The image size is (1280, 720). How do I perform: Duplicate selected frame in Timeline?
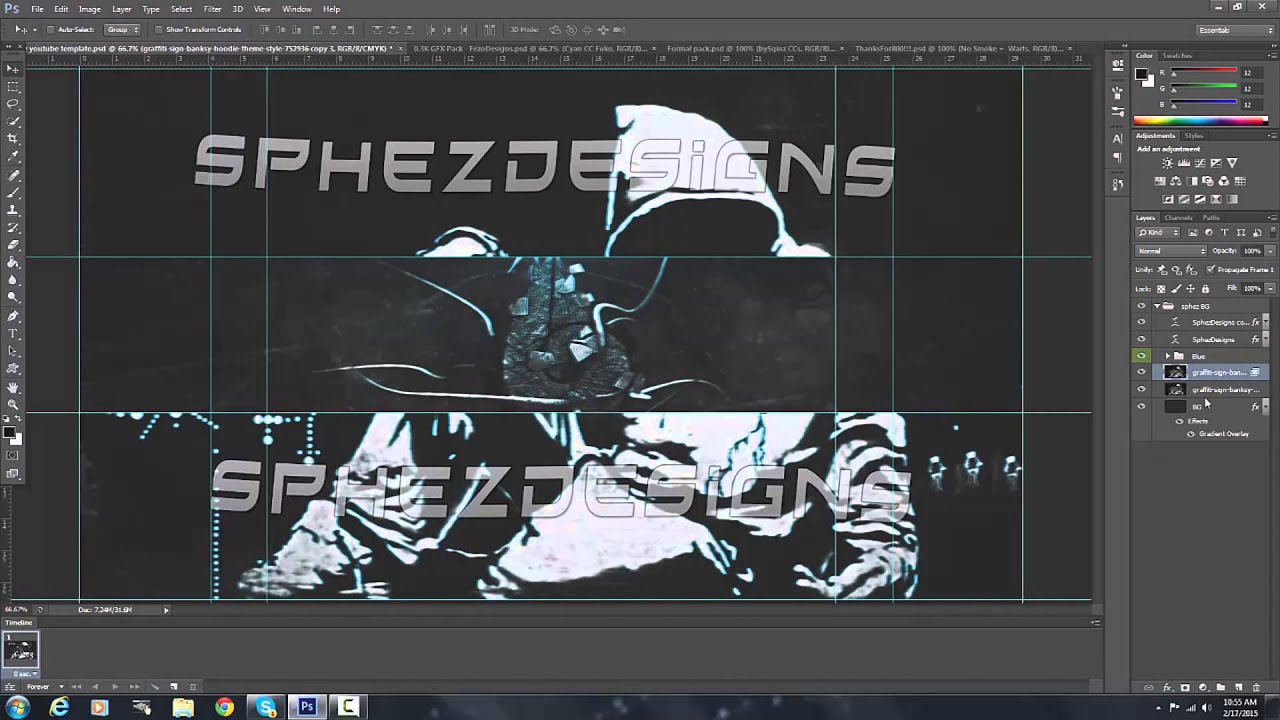(x=174, y=687)
